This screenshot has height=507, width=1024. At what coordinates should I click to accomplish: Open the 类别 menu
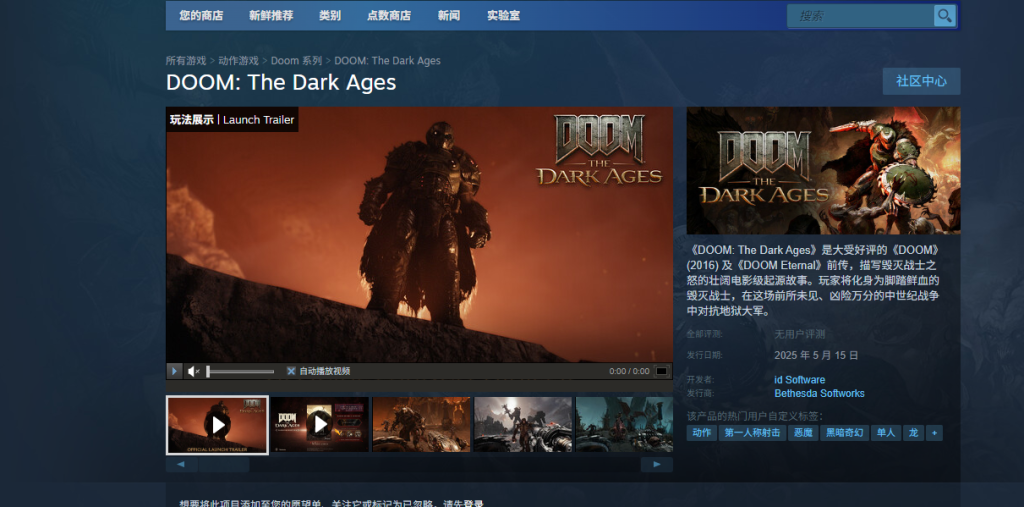coord(330,16)
